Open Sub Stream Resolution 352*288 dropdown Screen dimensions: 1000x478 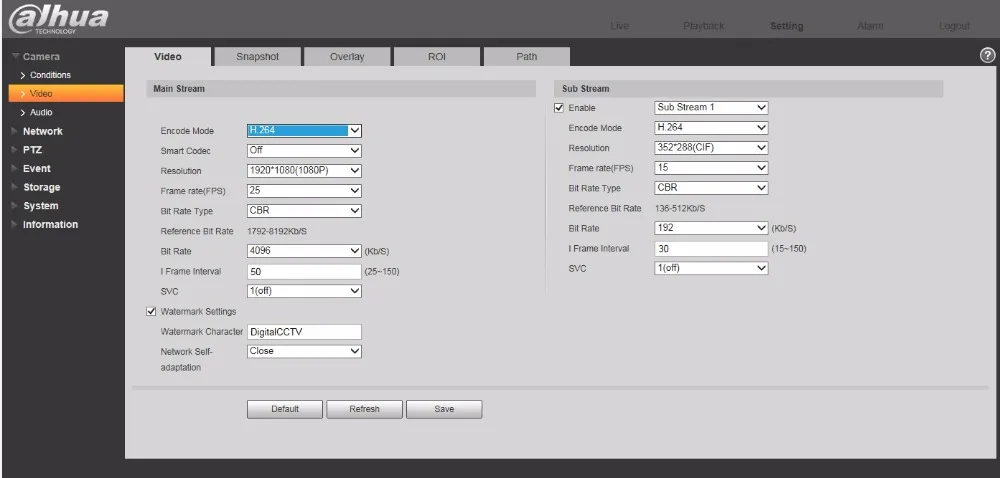[711, 148]
